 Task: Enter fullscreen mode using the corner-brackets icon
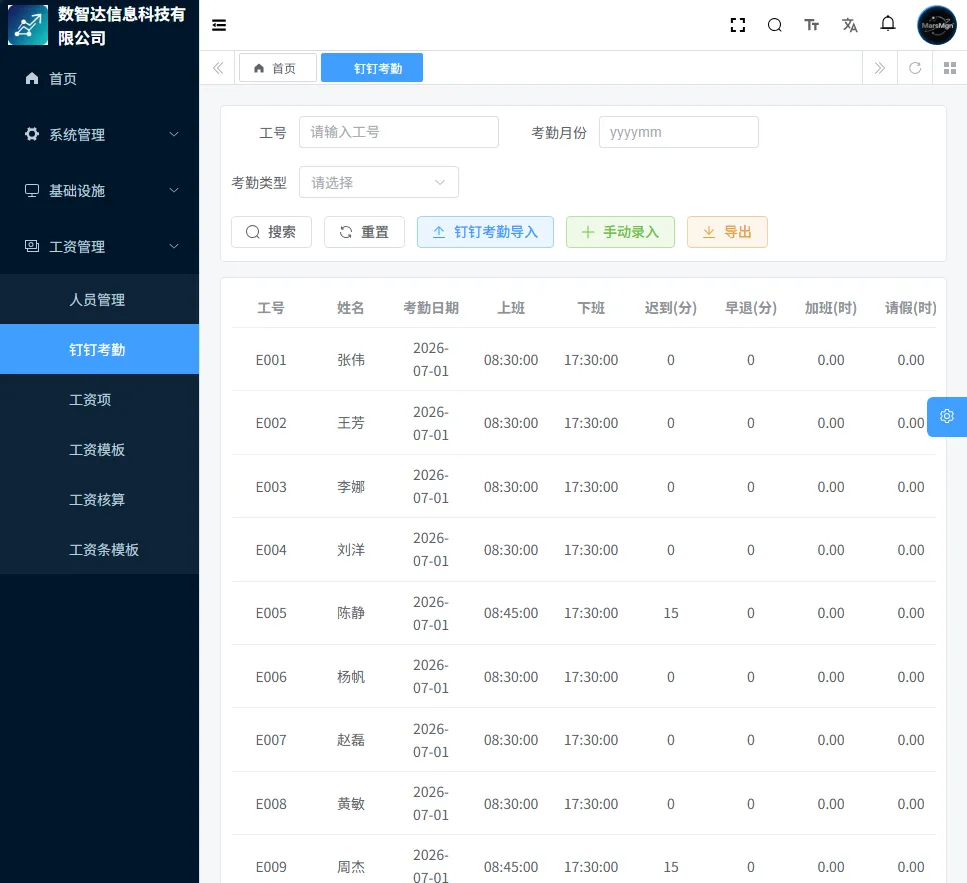click(738, 25)
